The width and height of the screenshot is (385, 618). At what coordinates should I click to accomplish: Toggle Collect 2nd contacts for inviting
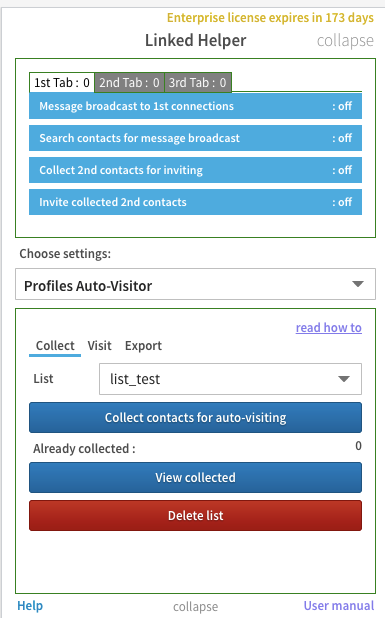pyautogui.click(x=195, y=170)
